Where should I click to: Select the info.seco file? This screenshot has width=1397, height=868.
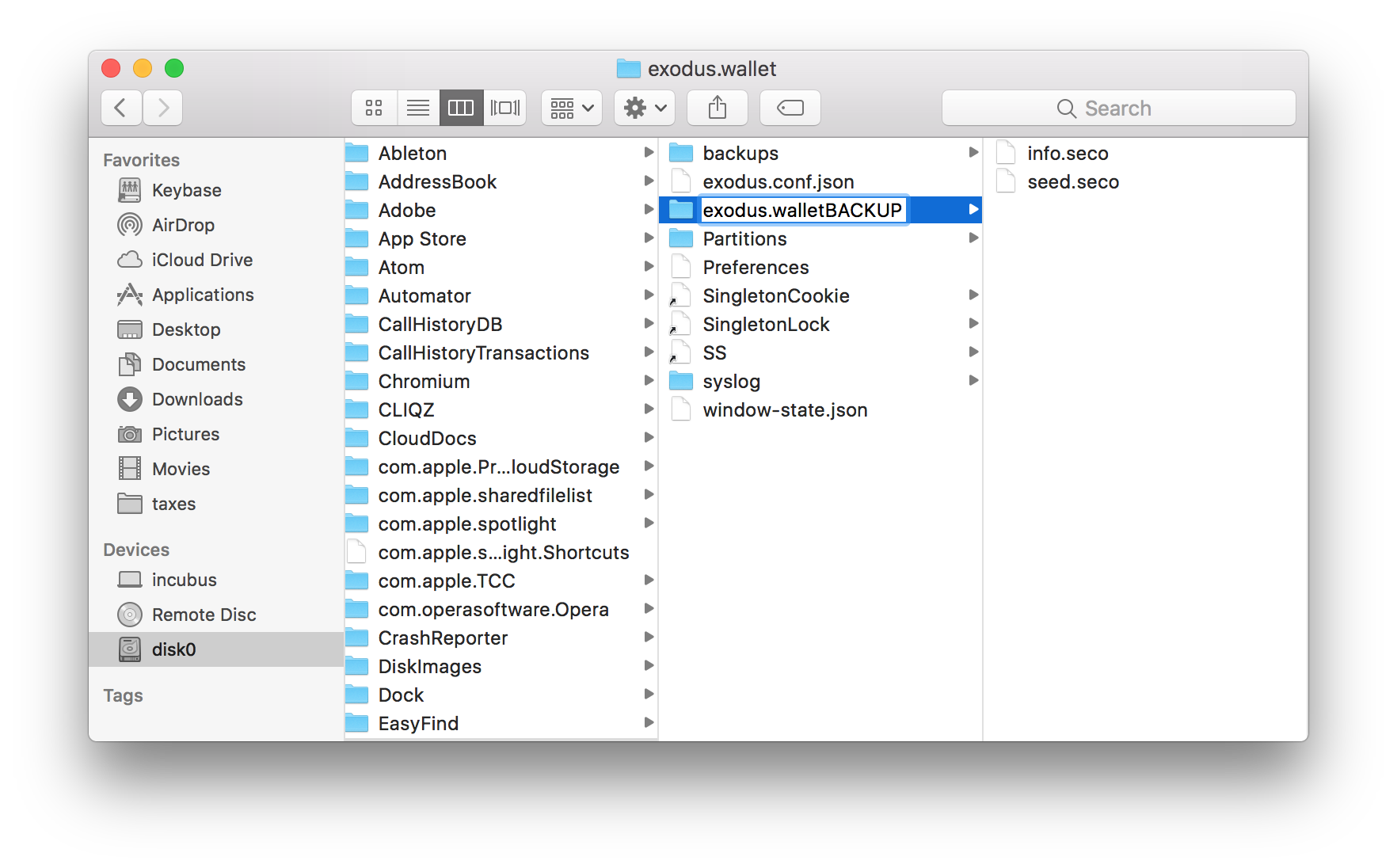(x=1145, y=153)
